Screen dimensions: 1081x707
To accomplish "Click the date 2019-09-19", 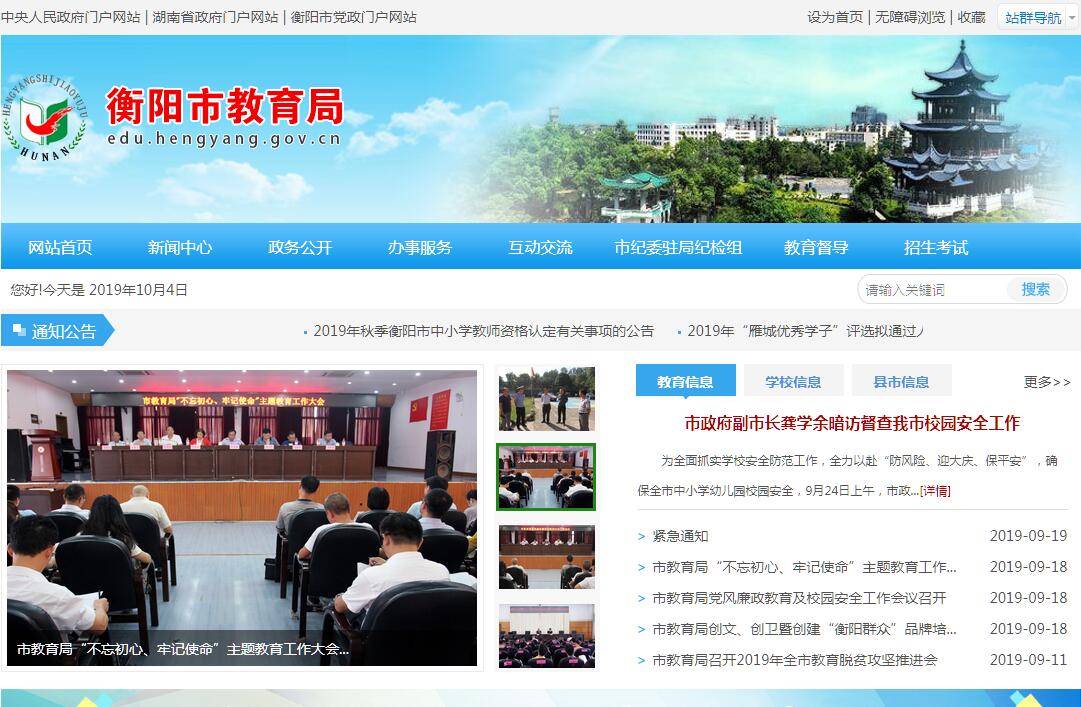I will 1029,536.
